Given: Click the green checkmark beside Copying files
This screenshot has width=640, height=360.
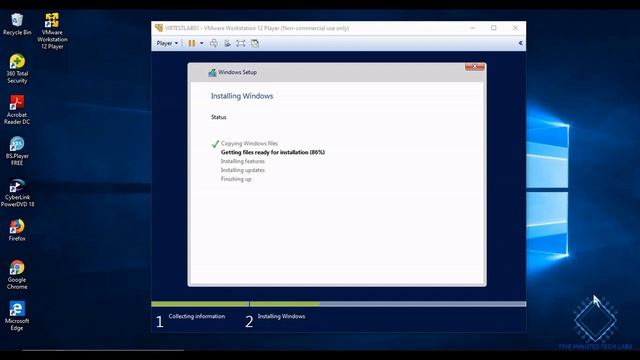Looking at the screenshot, I should coord(215,144).
